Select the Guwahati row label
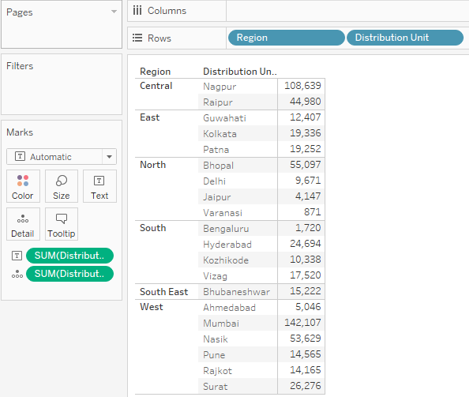This screenshot has width=469, height=397. (x=225, y=118)
